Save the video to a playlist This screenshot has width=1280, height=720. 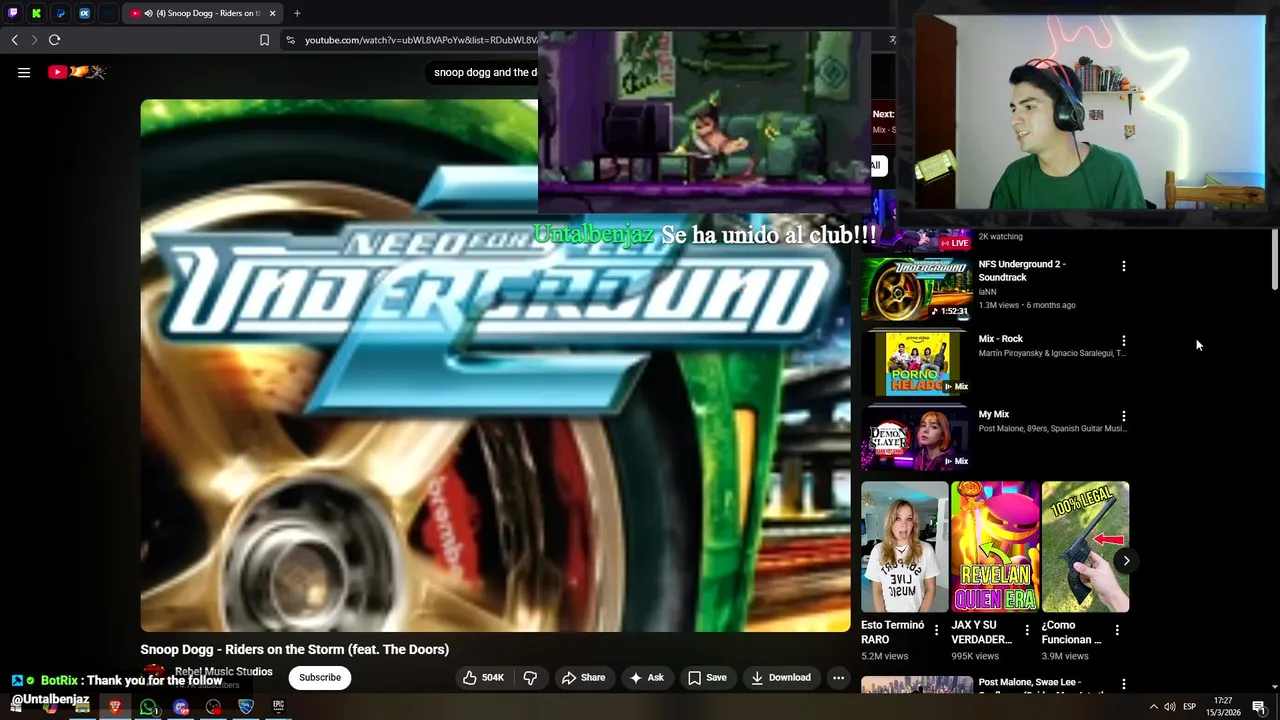coord(707,677)
